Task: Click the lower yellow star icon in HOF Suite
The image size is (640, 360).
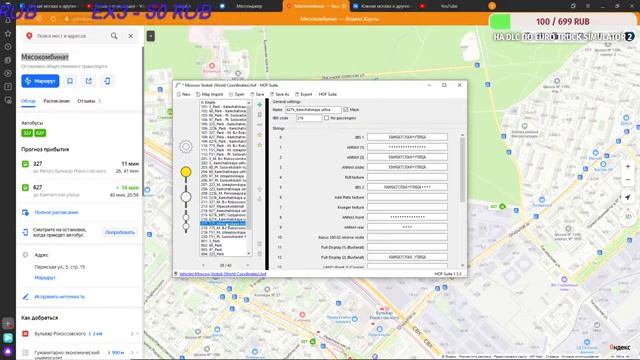Action: 260,145
